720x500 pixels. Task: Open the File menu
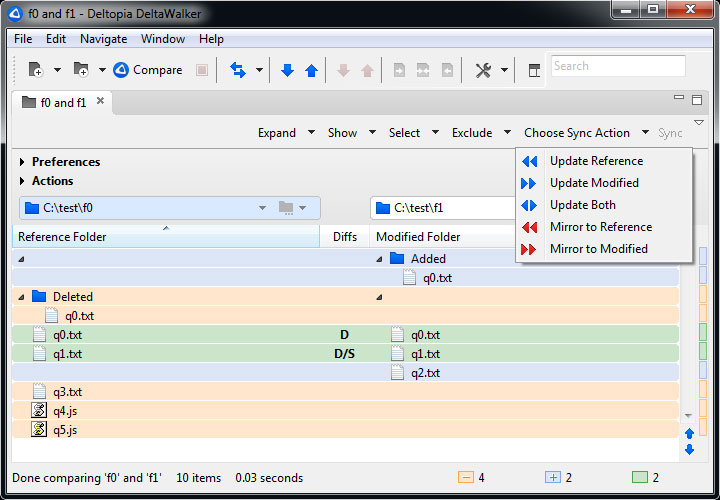tap(23, 39)
